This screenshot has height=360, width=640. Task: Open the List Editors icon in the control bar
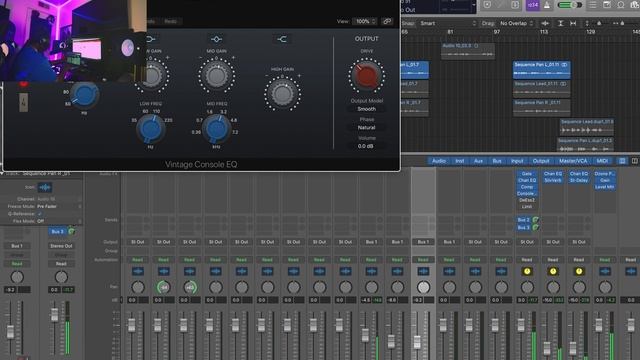click(593, 5)
